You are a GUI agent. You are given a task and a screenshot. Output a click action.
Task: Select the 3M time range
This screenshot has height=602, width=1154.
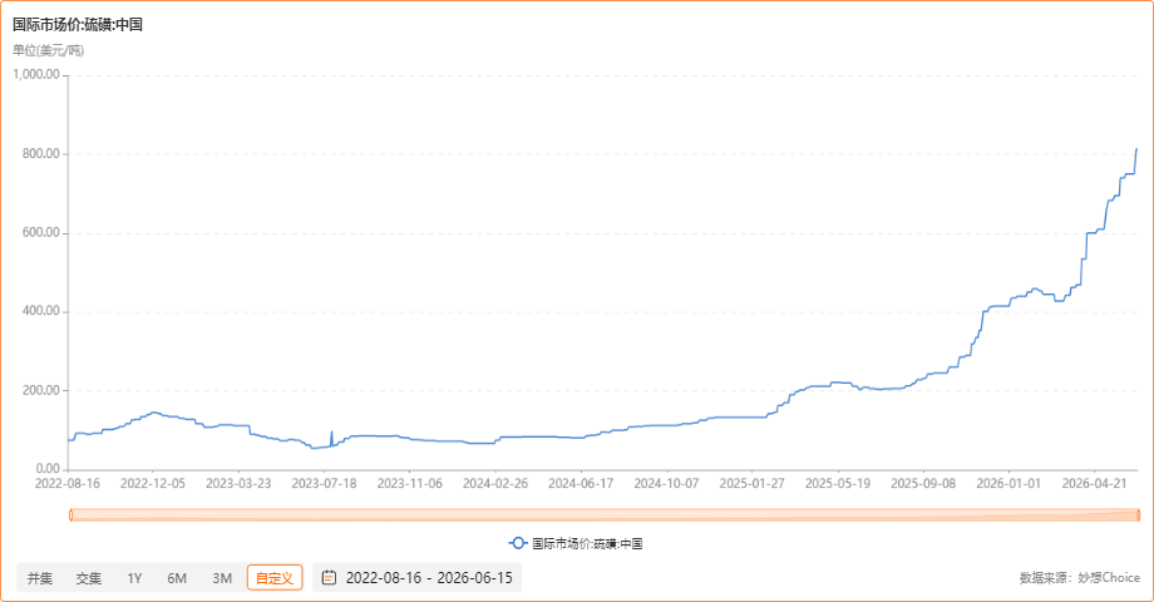pyautogui.click(x=222, y=578)
